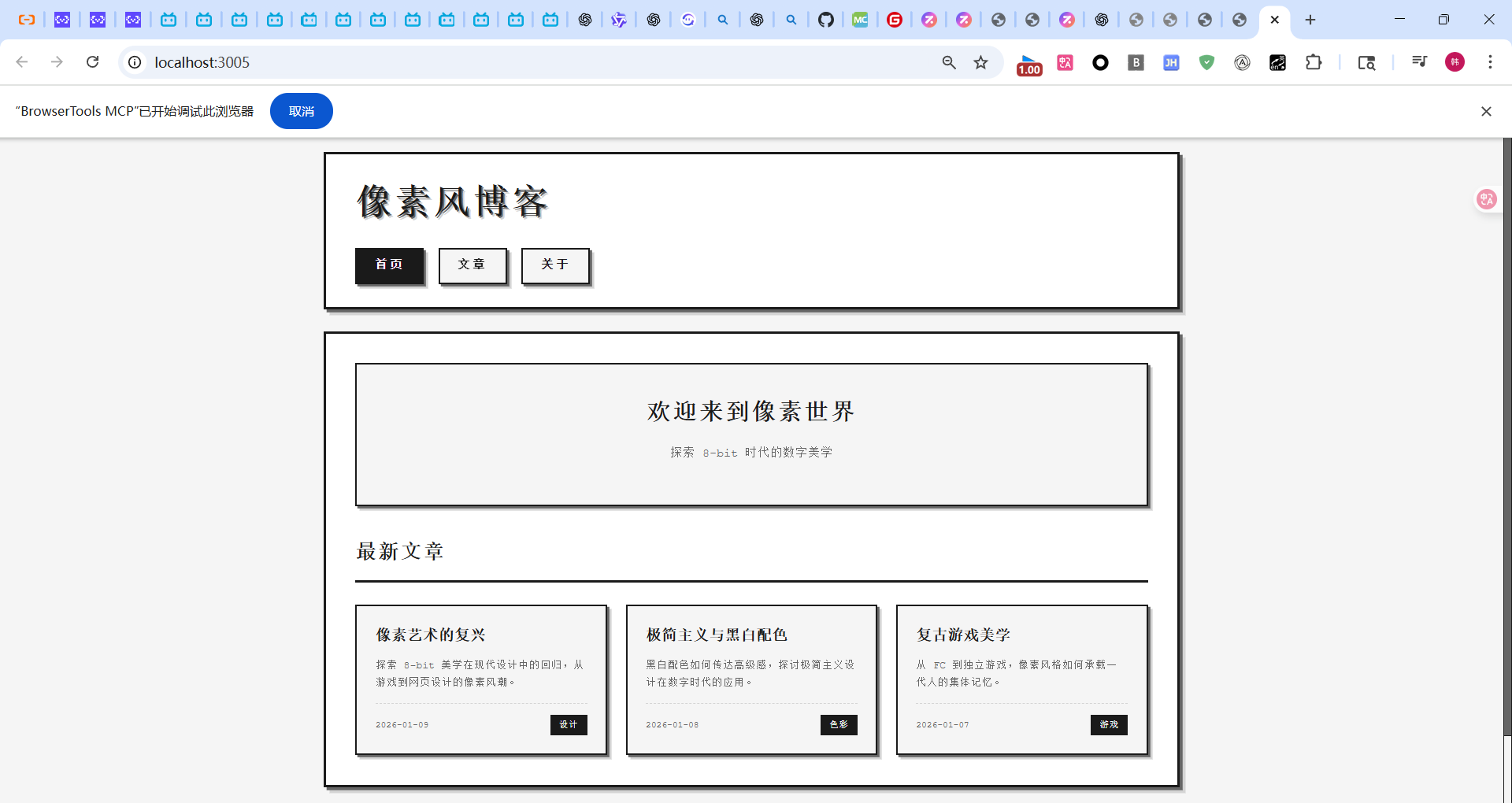This screenshot has height=803, width=1512.
Task: Open the 文章 navigation button
Action: point(472,265)
